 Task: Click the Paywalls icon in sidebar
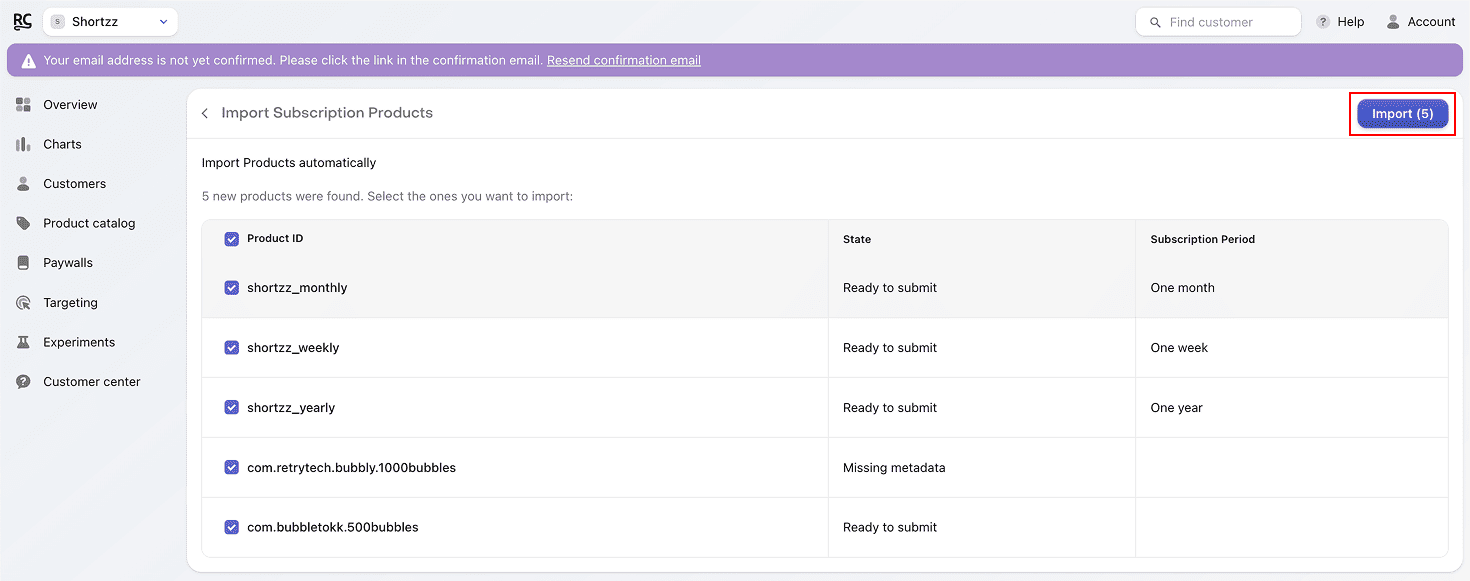[x=23, y=263]
